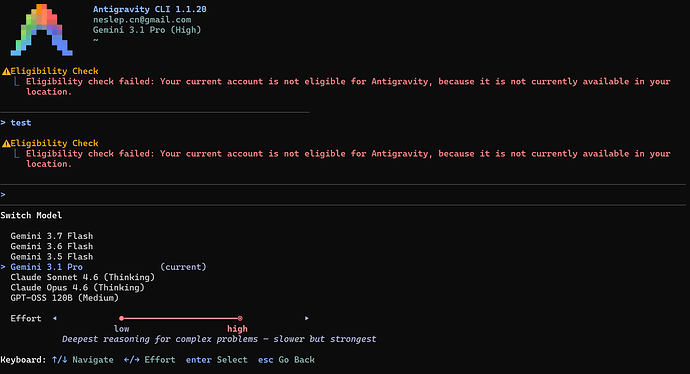Image resolution: width=690 pixels, height=374 pixels.
Task: Select Gemini 3.6 Flash model
Action: tap(52, 246)
